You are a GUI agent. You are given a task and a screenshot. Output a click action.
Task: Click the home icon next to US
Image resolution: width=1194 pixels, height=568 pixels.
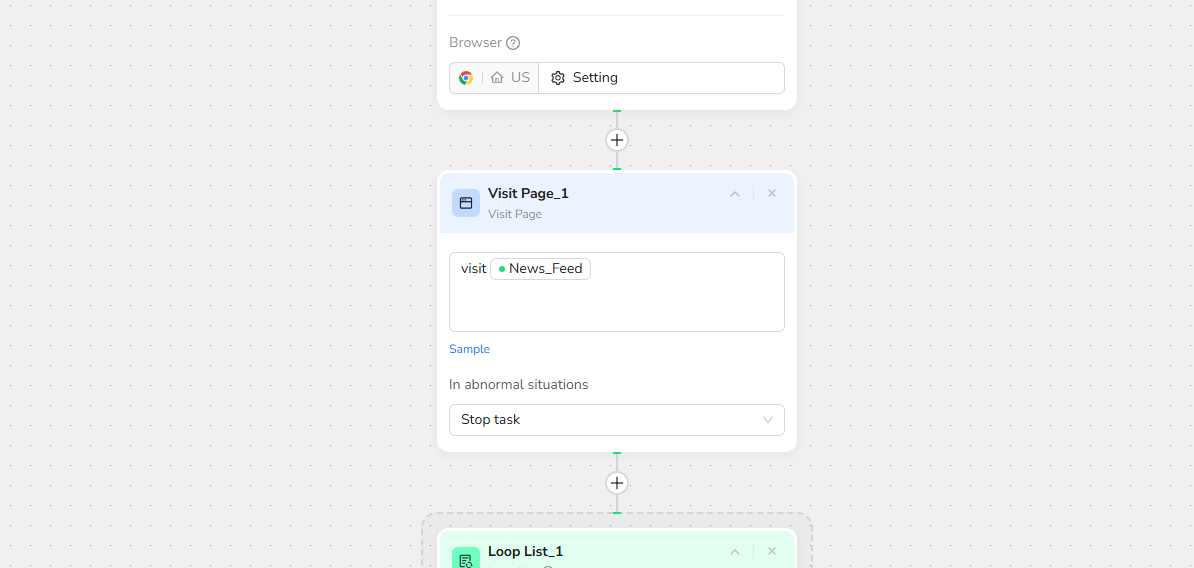point(497,78)
